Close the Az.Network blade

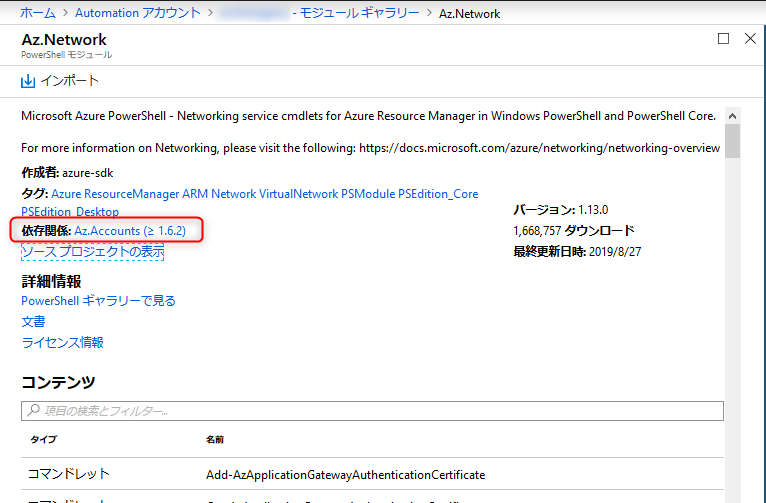(750, 39)
